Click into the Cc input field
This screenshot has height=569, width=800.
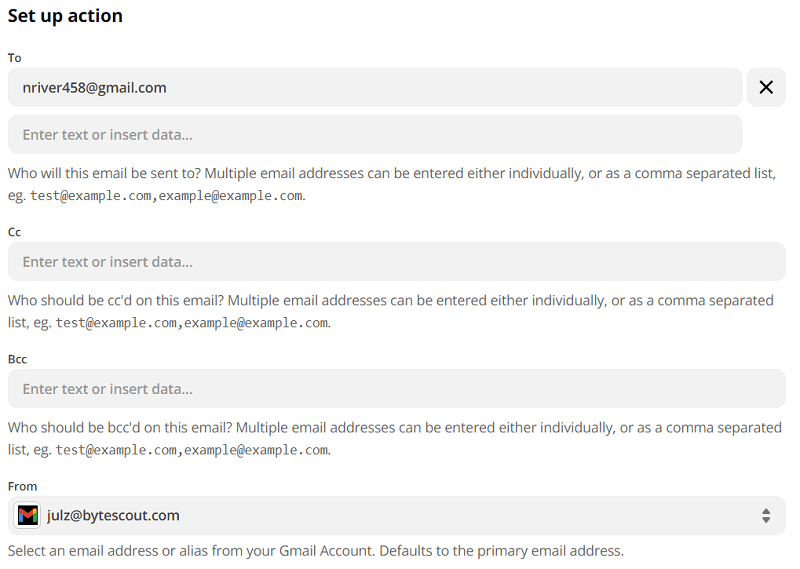(x=396, y=262)
